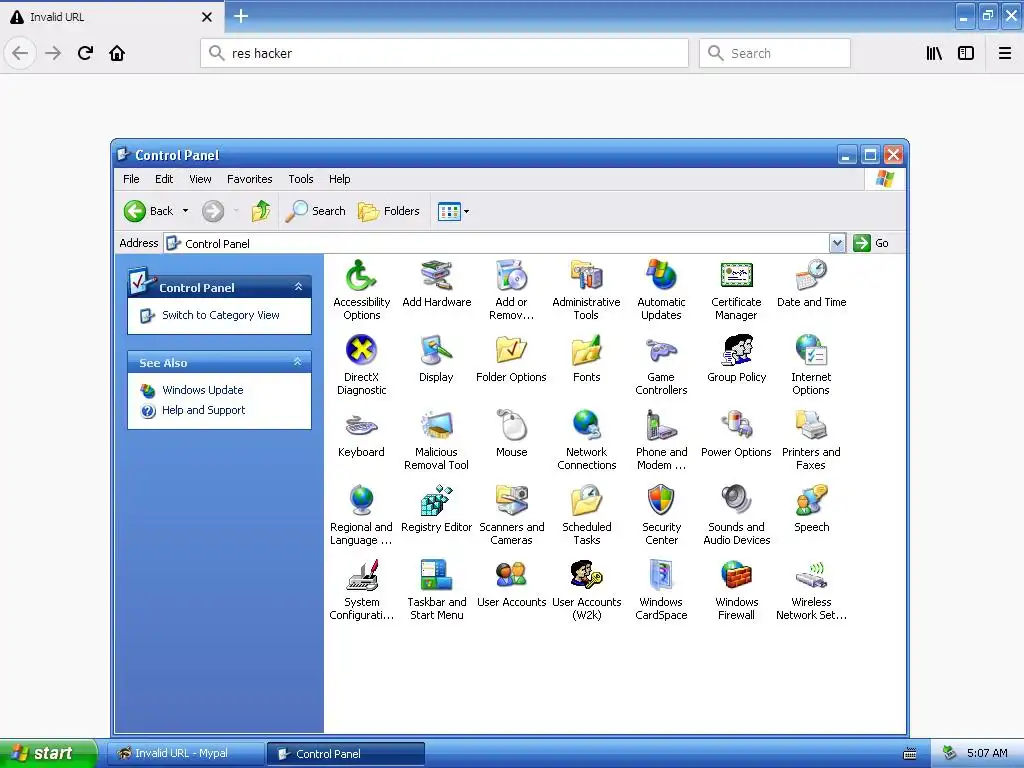Click the Go button
The image size is (1024, 768).
(871, 243)
